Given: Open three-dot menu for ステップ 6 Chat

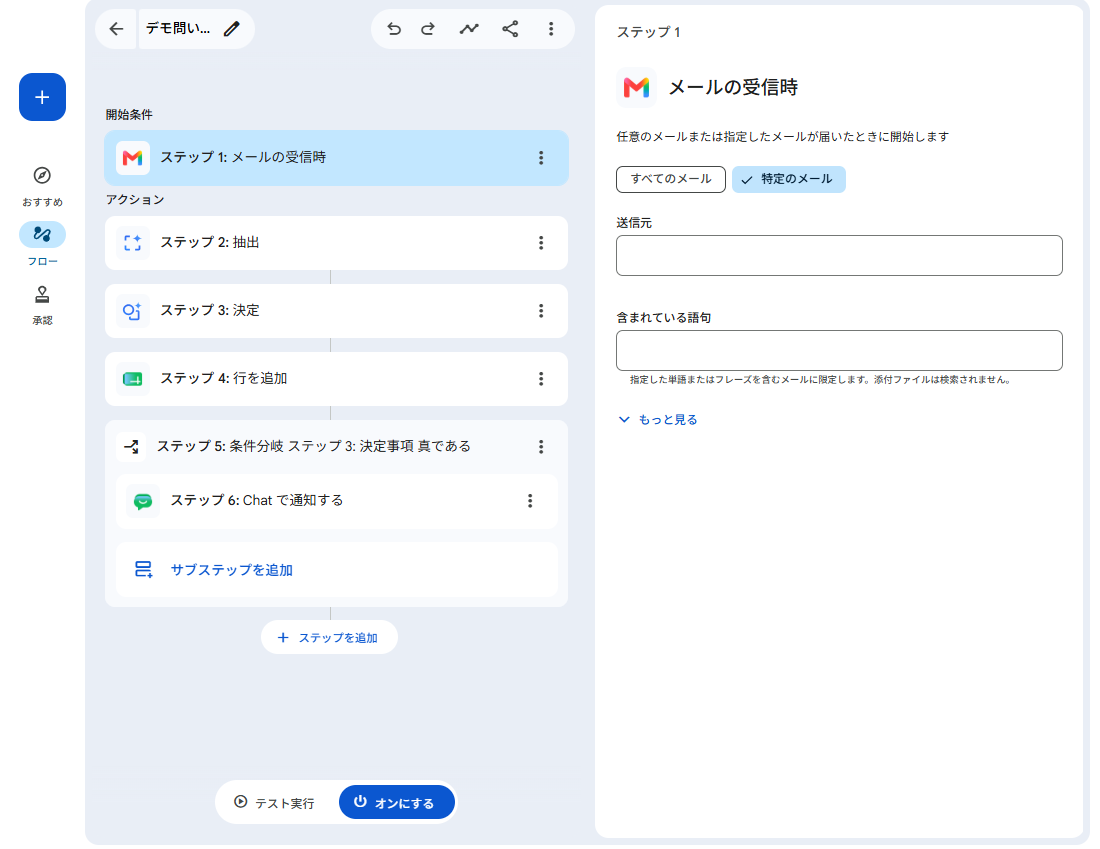Looking at the screenshot, I should point(530,501).
